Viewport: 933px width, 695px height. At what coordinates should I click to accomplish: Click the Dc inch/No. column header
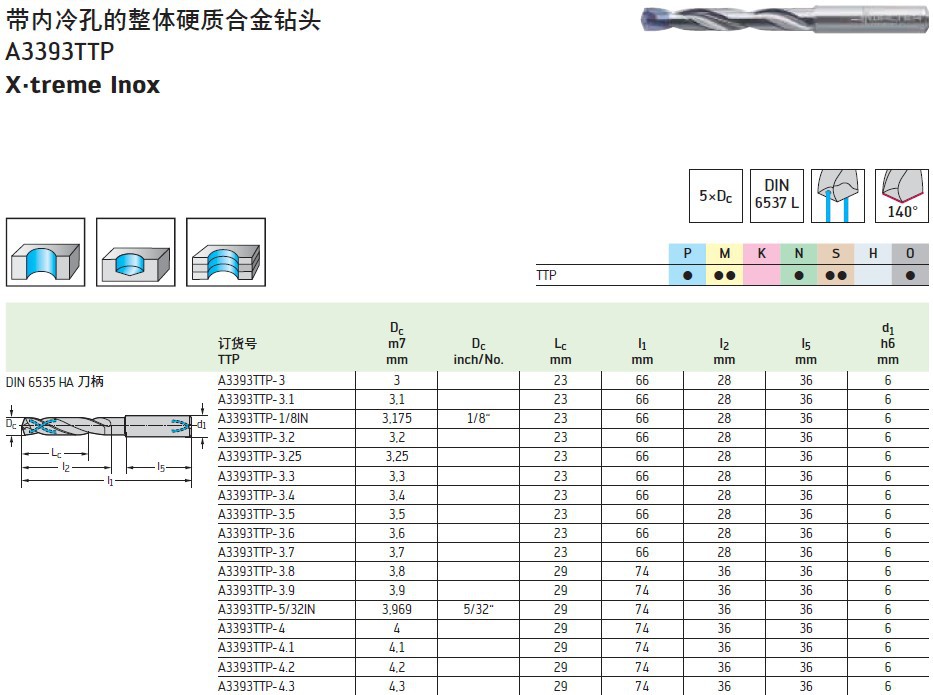coord(478,352)
